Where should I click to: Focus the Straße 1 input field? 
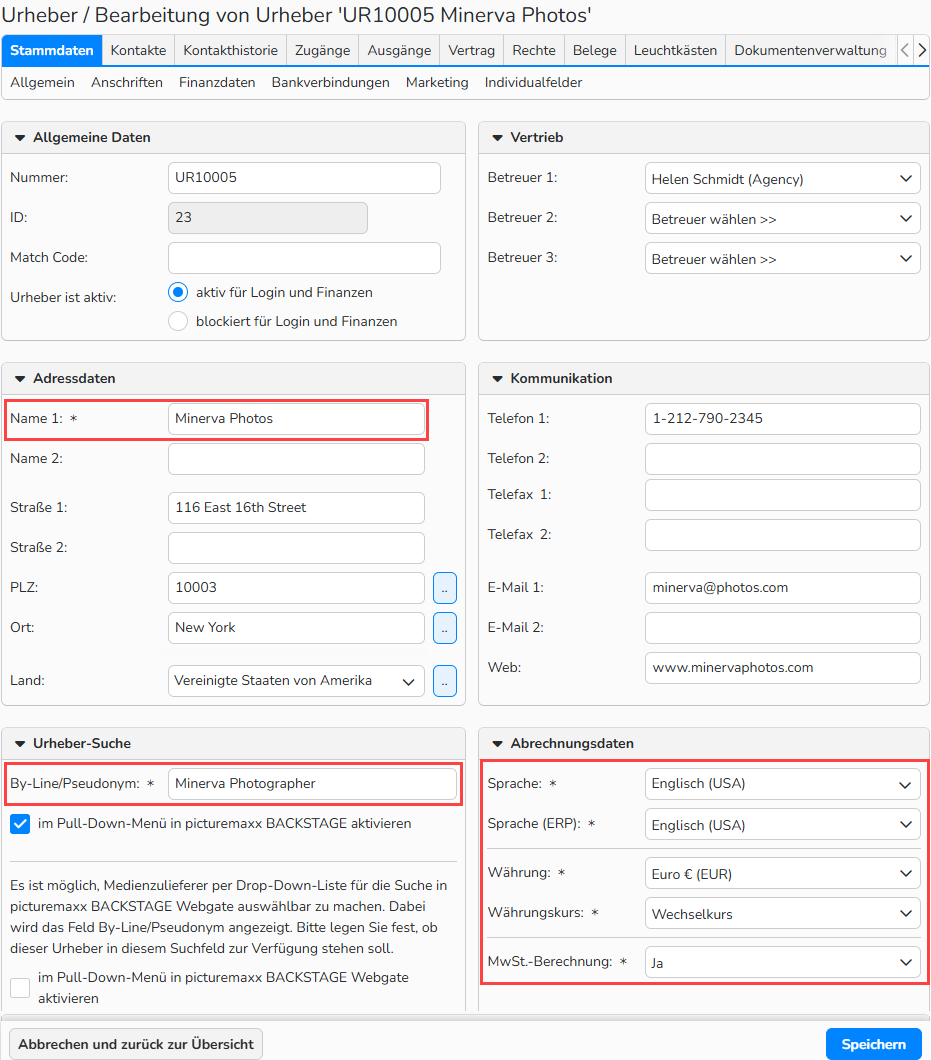[x=296, y=508]
